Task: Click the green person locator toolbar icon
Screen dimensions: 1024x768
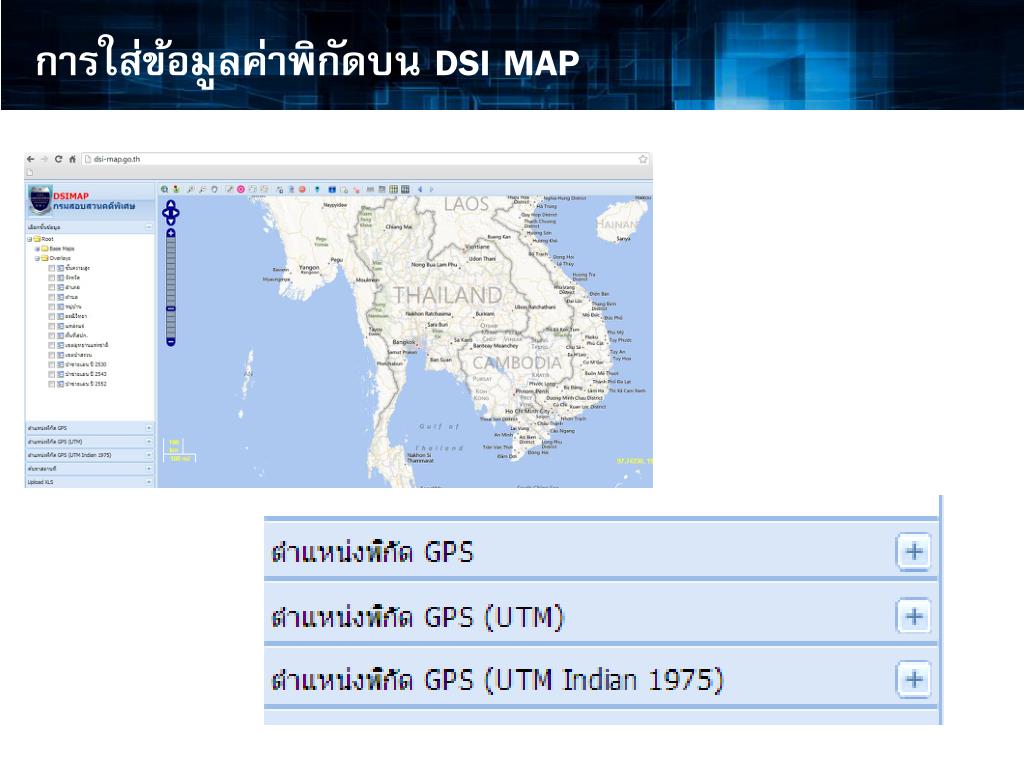Action: click(176, 189)
